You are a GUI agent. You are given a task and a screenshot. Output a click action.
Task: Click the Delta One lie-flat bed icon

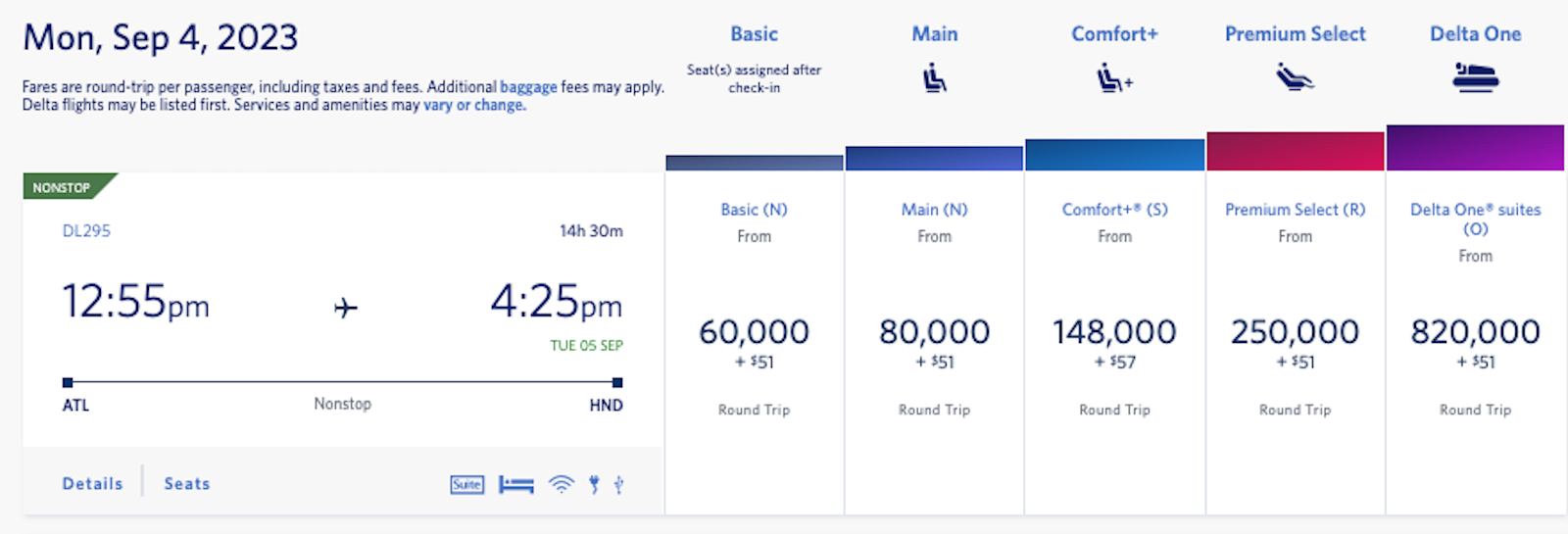1475,77
